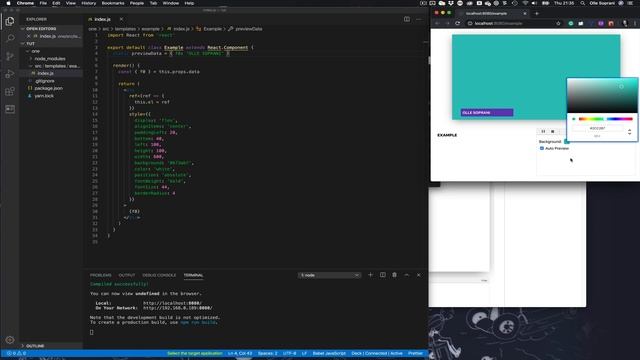Kill terminal with trash icon

pyautogui.click(x=394, y=275)
